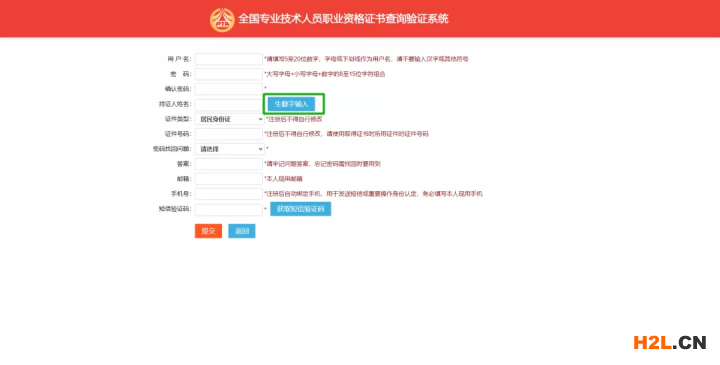Expand the 密码找回问题 dropdown
Image resolution: width=720 pixels, height=365 pixels.
(x=229, y=149)
